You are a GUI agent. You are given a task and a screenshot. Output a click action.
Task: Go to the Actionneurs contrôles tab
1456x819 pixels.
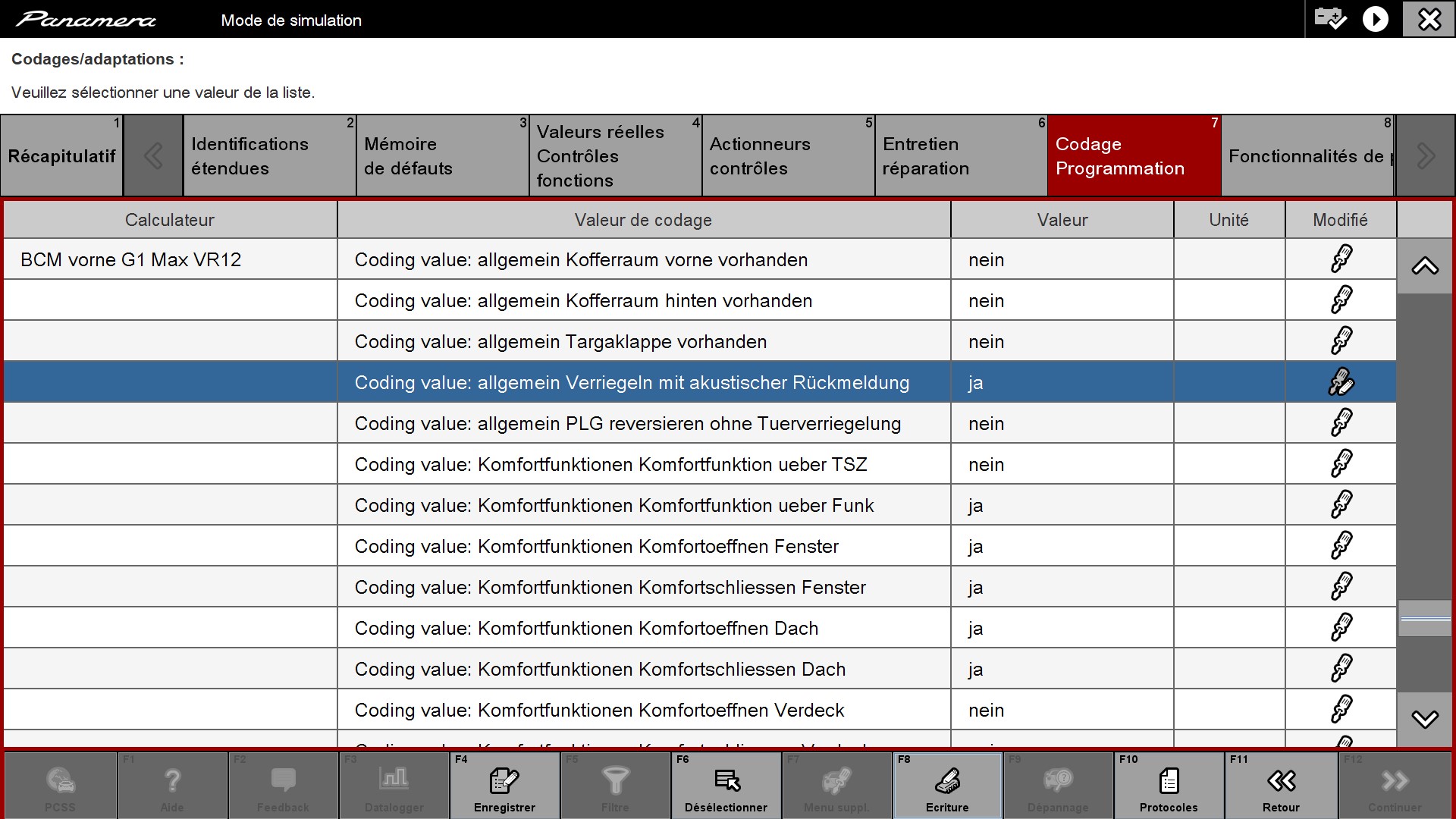788,156
